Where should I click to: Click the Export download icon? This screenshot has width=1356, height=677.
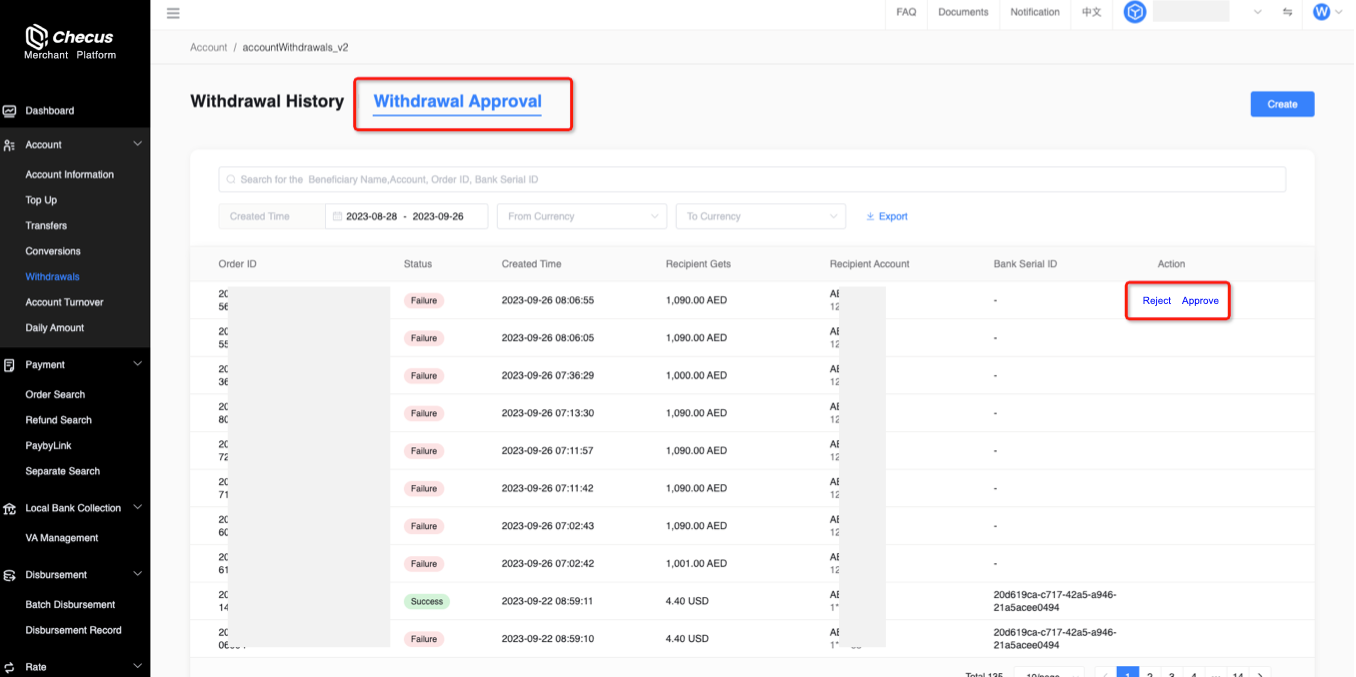[870, 216]
